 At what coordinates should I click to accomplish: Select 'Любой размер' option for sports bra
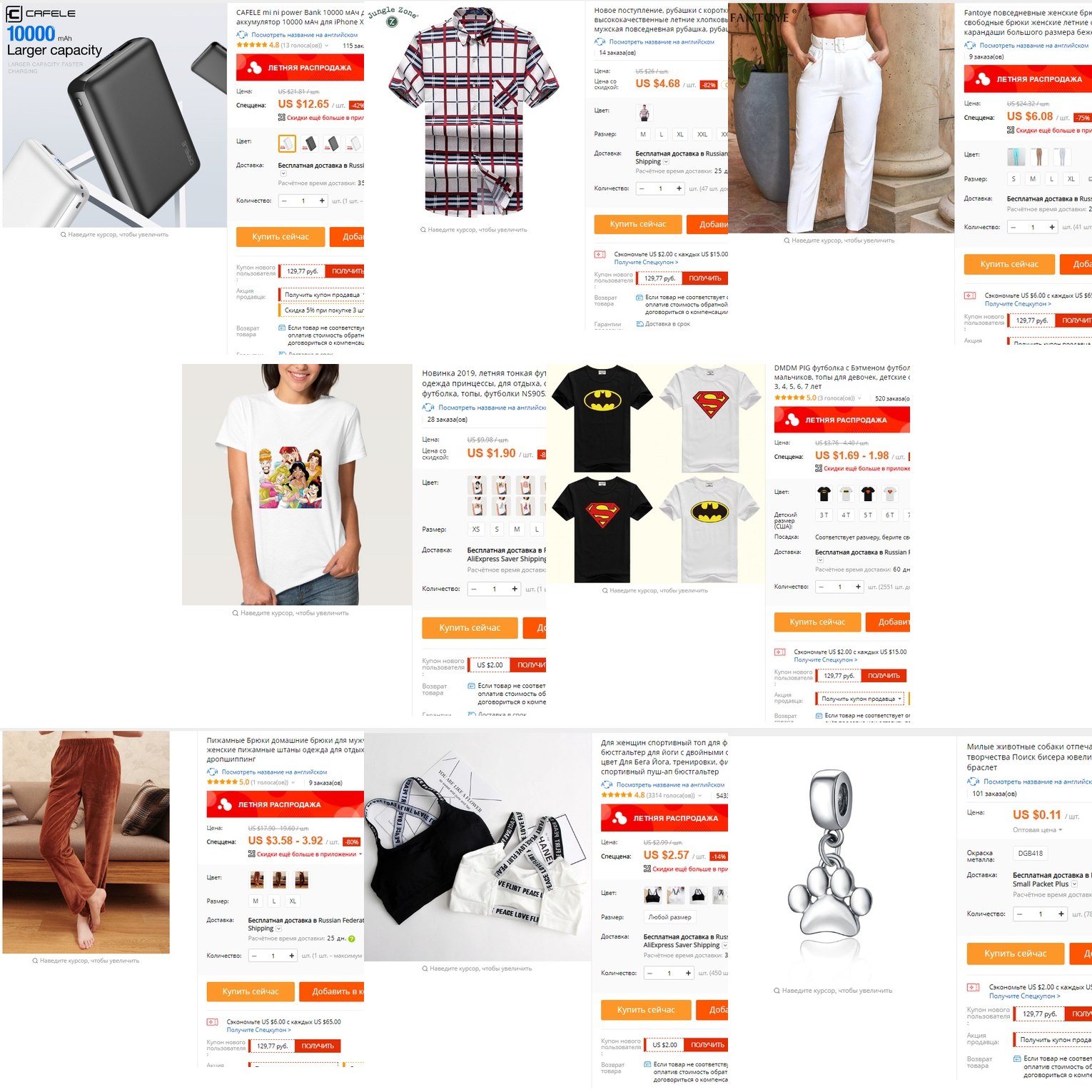point(669,917)
